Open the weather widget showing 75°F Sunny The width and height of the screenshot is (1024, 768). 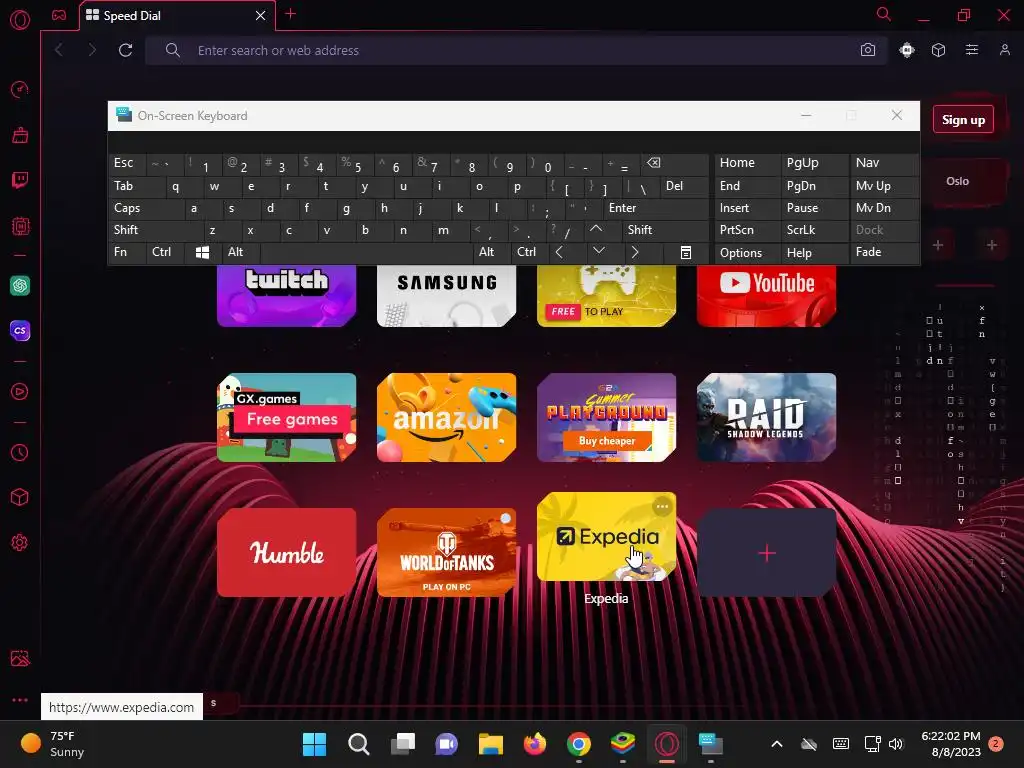[54, 744]
